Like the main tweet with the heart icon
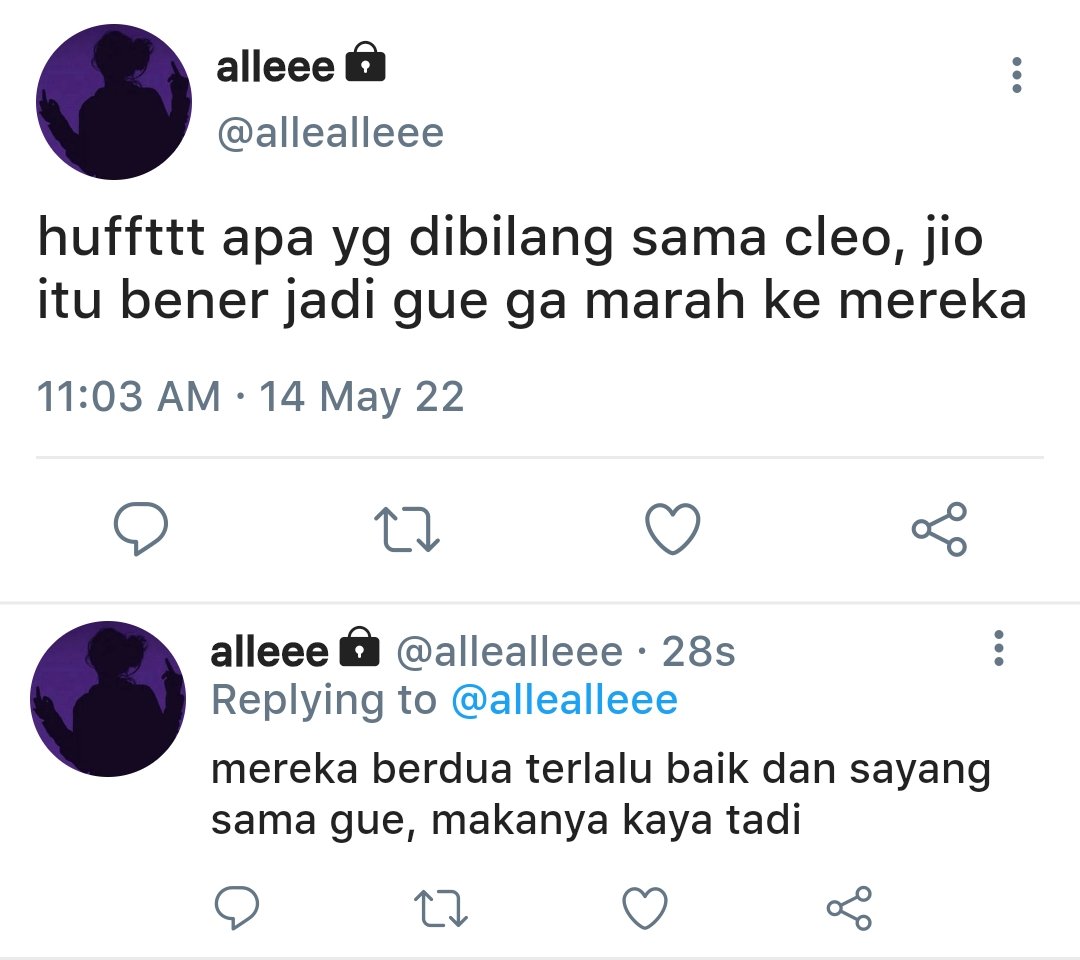This screenshot has height=960, width=1080. (673, 529)
